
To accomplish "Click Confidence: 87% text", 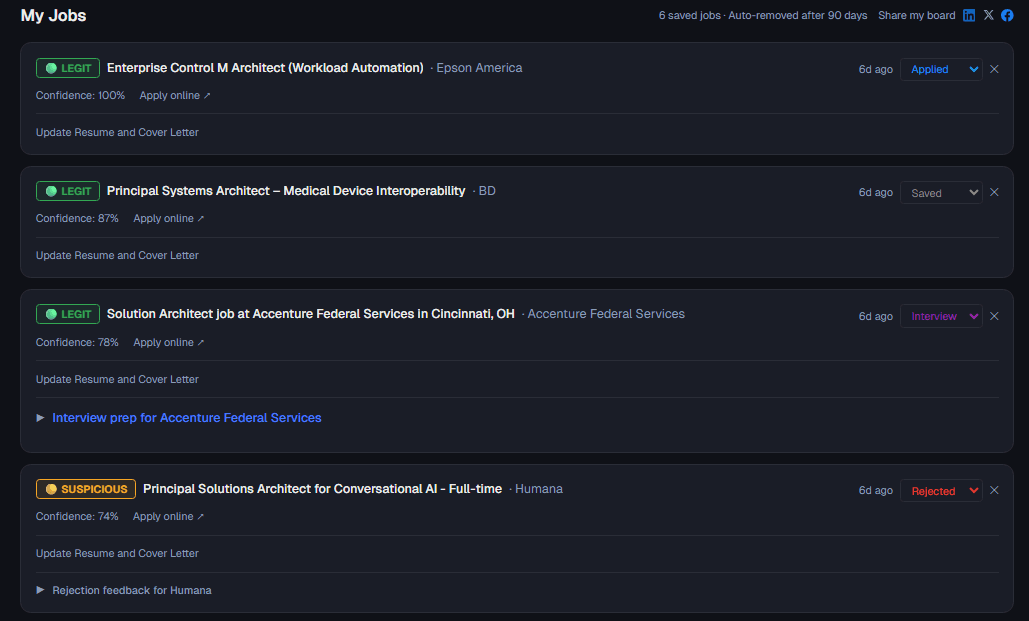I will point(77,219).
